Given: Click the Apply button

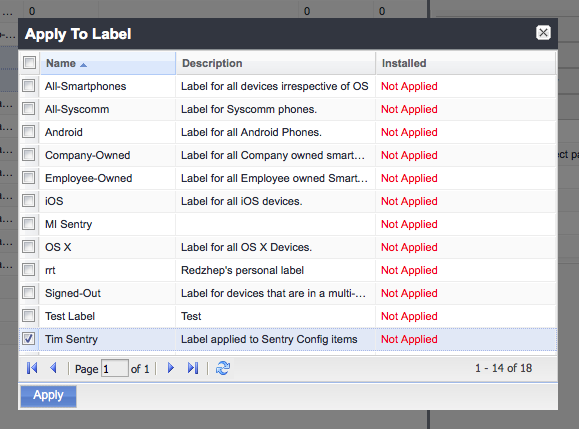Looking at the screenshot, I should [x=48, y=396].
